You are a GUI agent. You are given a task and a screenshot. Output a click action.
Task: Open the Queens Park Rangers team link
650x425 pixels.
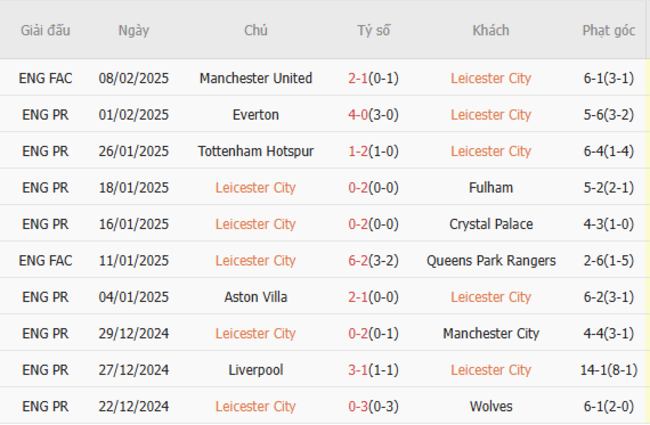point(491,260)
